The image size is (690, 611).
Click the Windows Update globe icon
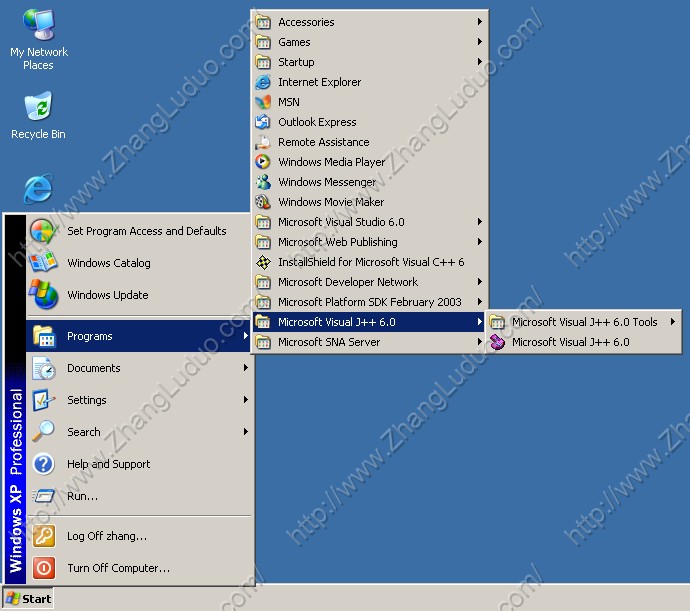[43, 294]
